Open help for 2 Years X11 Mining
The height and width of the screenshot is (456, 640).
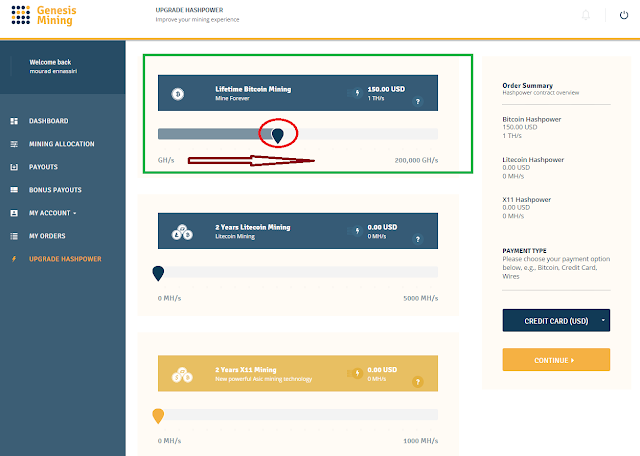[418, 382]
